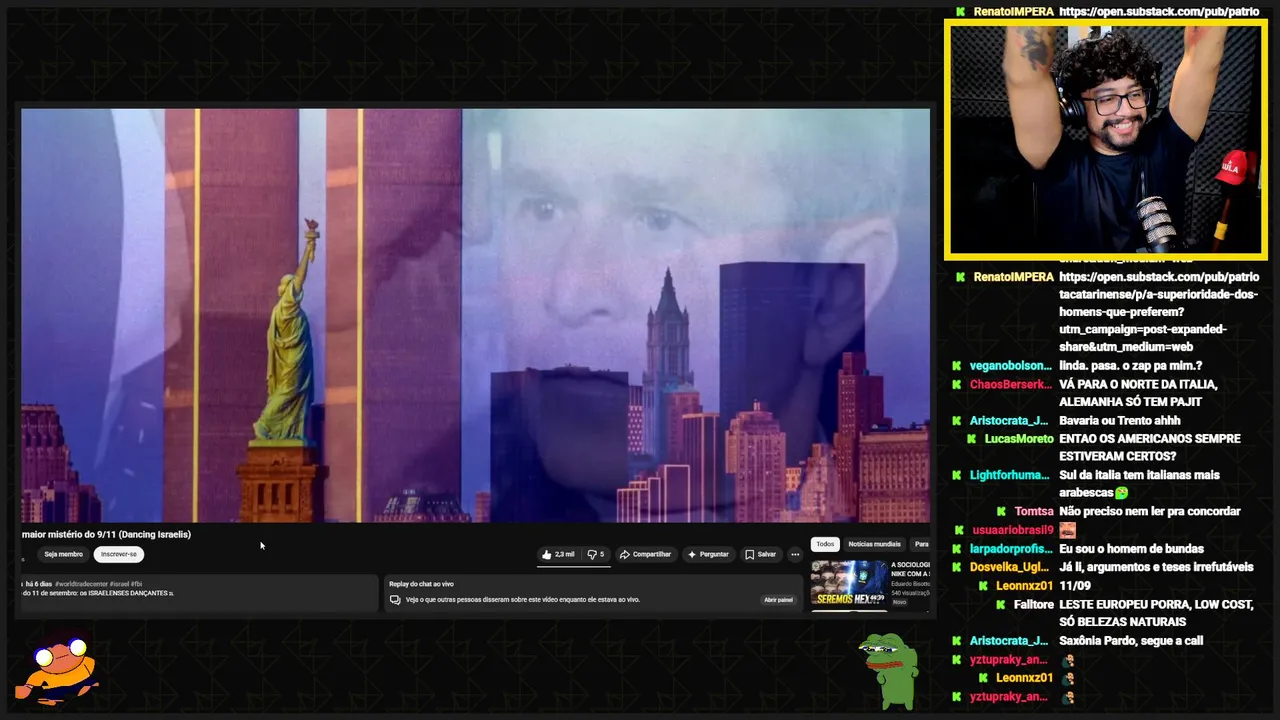The image size is (1280, 720).
Task: Click username Lightforhuma... in chat
Action: click(x=1009, y=475)
